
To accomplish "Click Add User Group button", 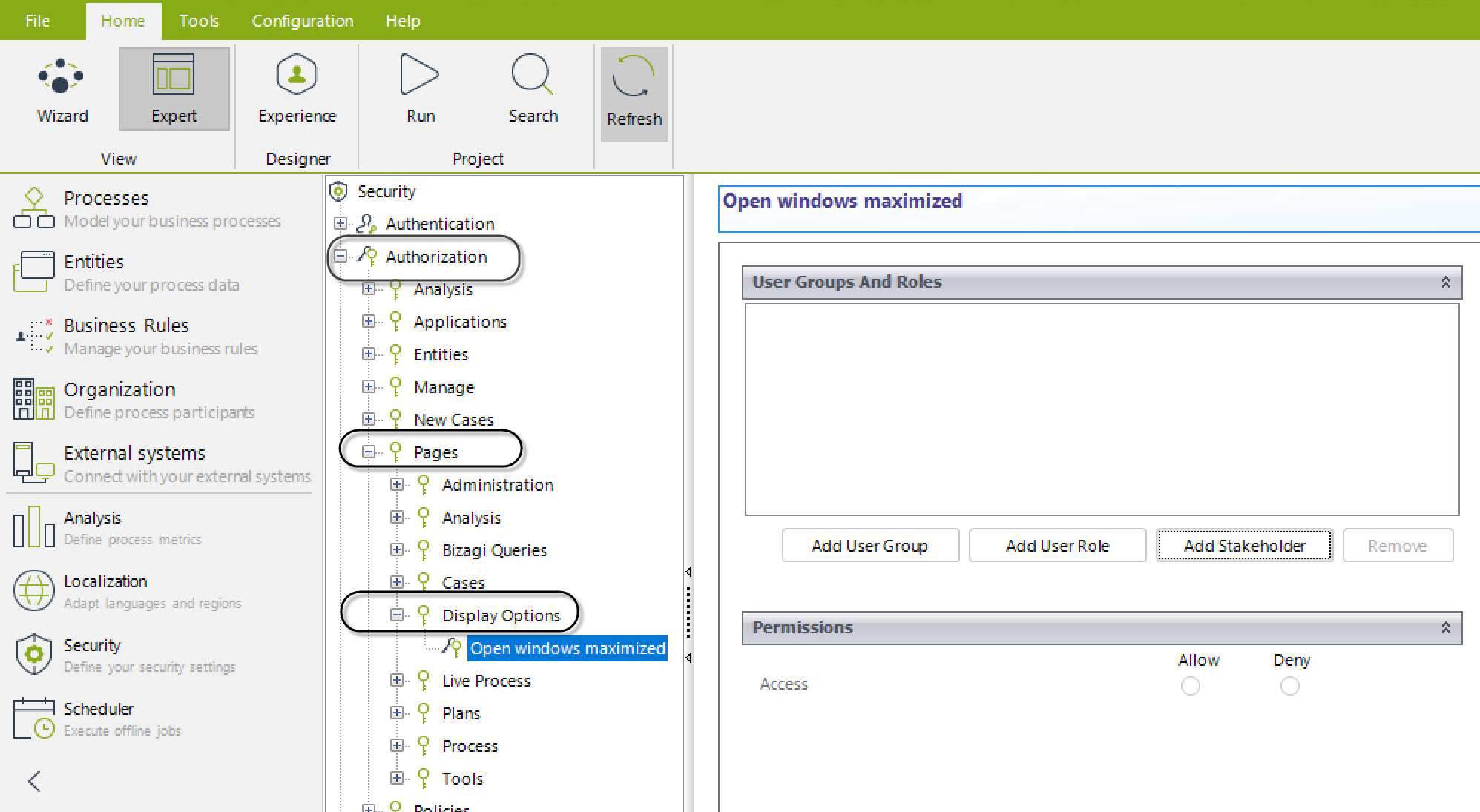I will point(870,546).
